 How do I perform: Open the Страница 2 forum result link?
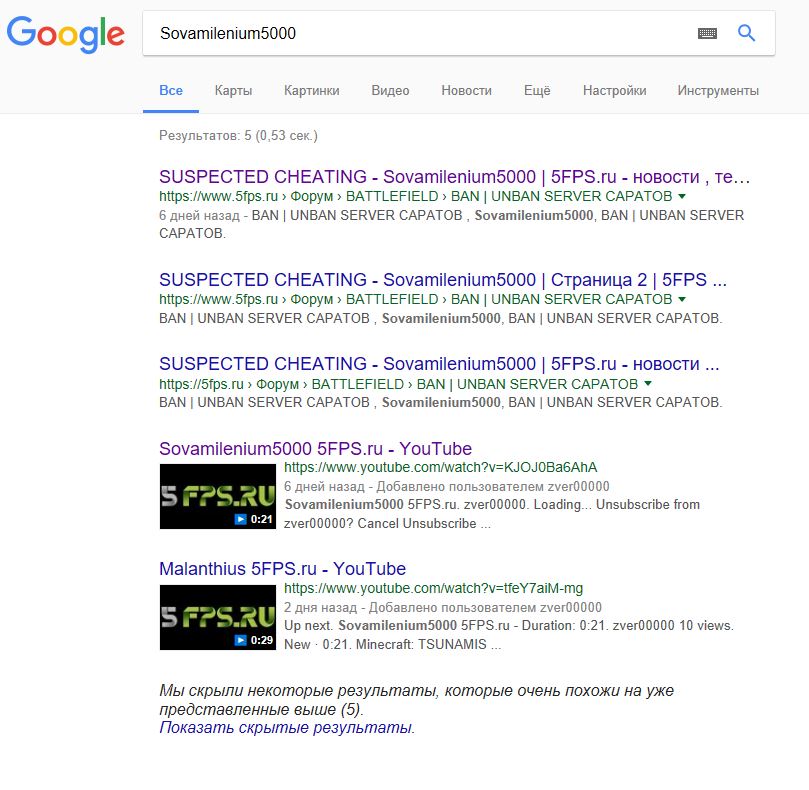click(443, 280)
